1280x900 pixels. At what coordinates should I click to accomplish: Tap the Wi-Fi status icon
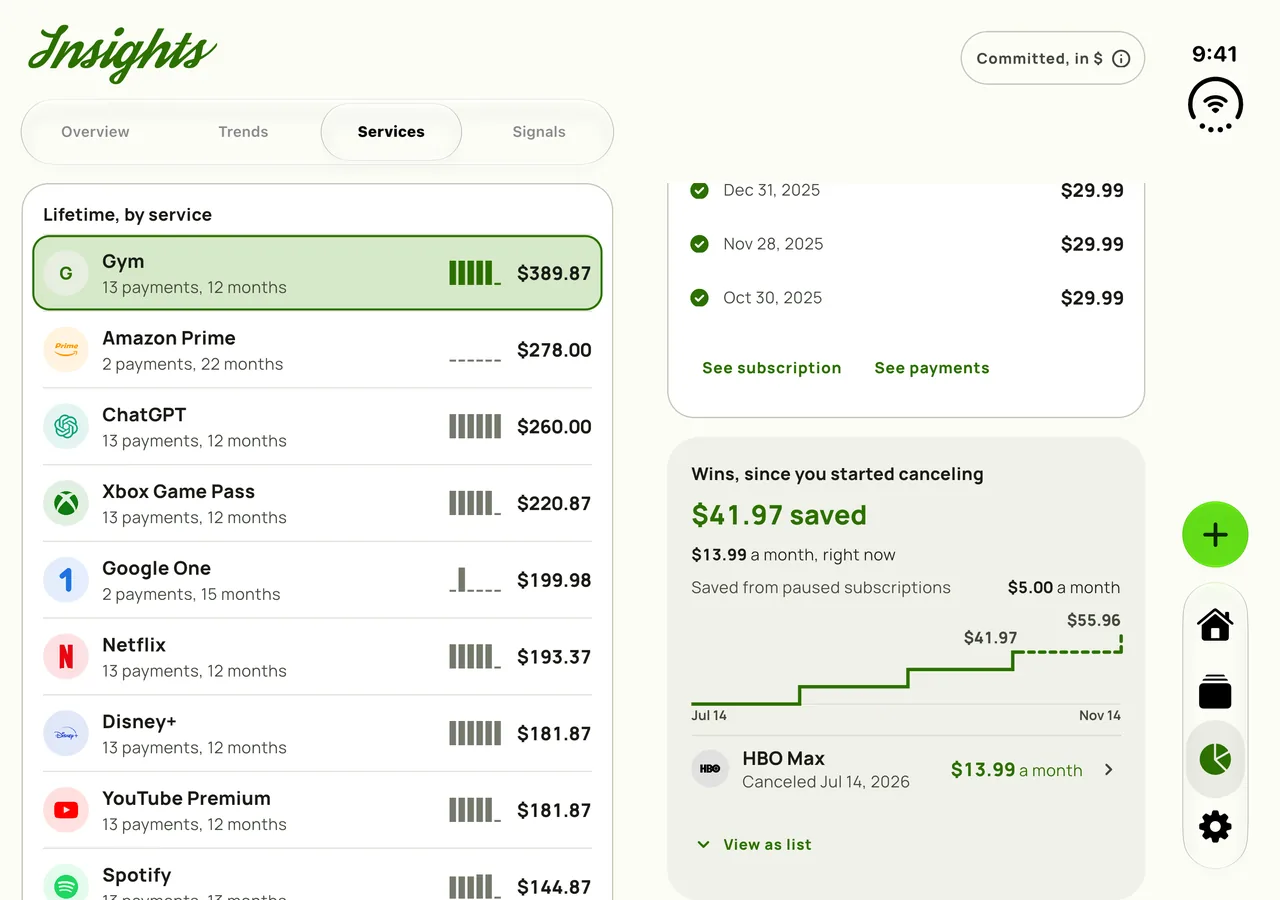[x=1215, y=105]
